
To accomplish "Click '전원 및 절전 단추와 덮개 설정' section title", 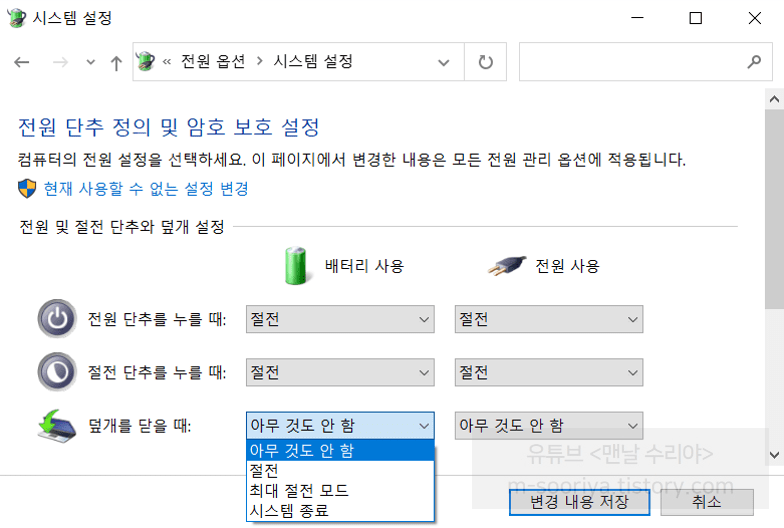I will click(122, 226).
